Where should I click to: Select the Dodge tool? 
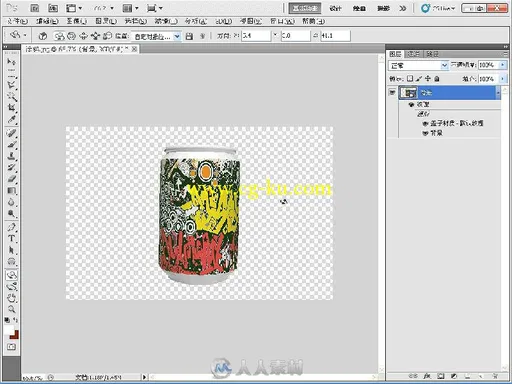[x=11, y=213]
